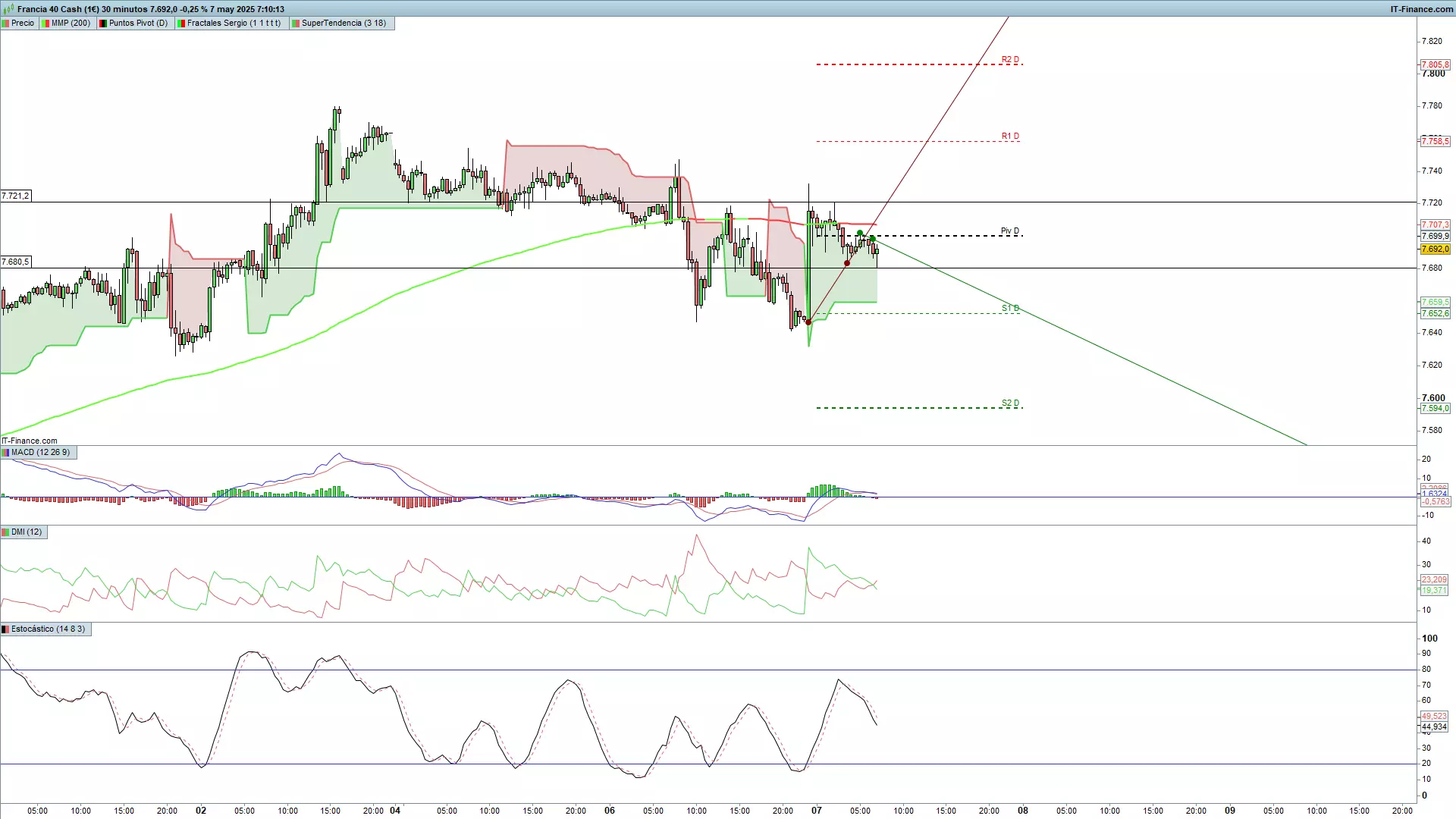Click the 02 date marker on time axis
The height and width of the screenshot is (819, 1456).
coord(201,810)
